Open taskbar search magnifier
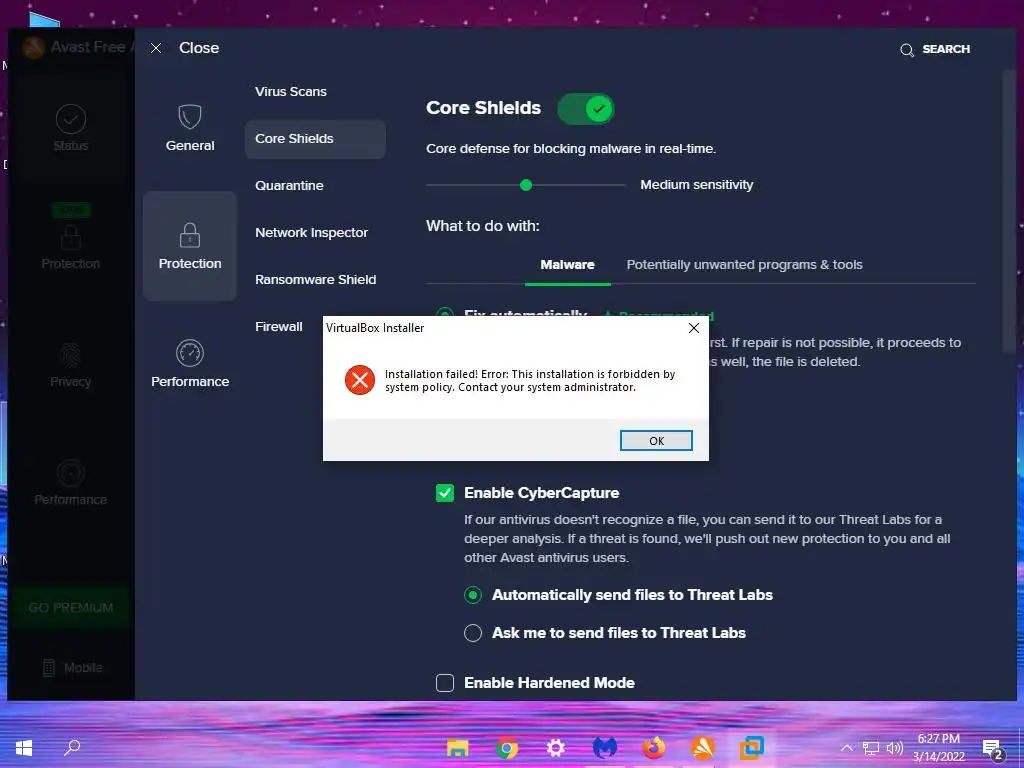 tap(72, 747)
